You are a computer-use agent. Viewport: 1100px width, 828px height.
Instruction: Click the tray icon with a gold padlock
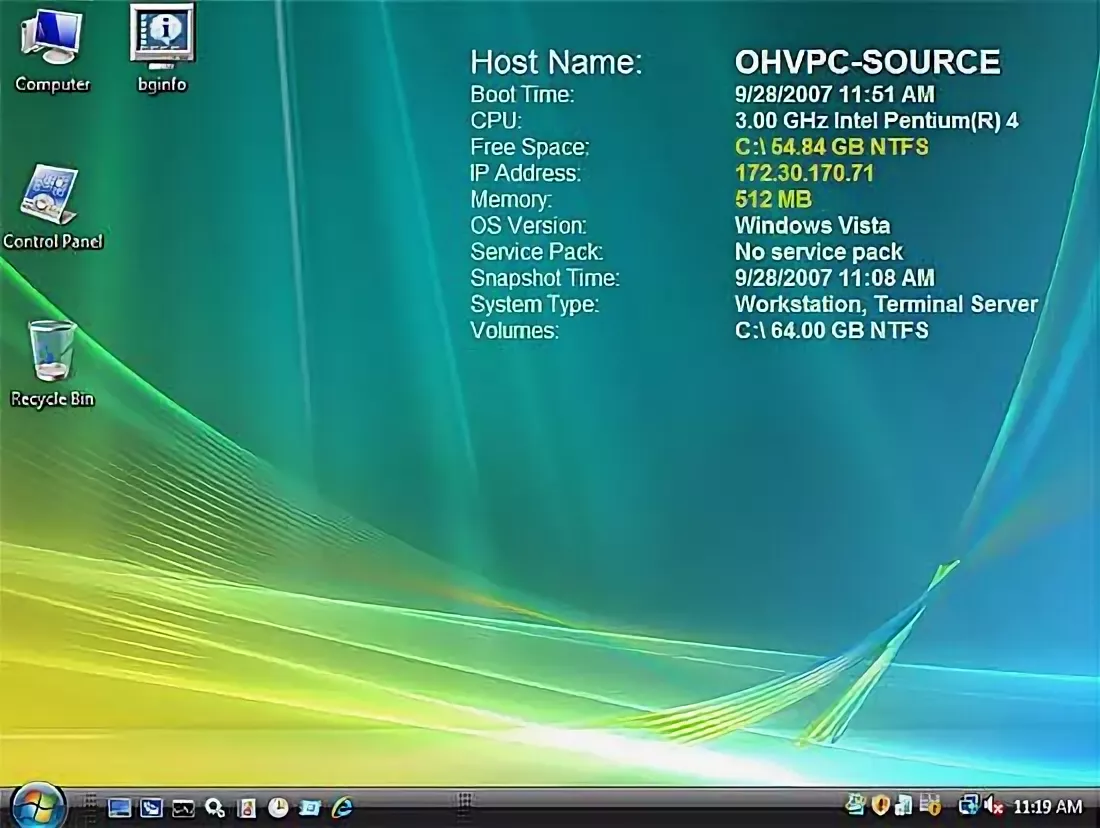930,805
